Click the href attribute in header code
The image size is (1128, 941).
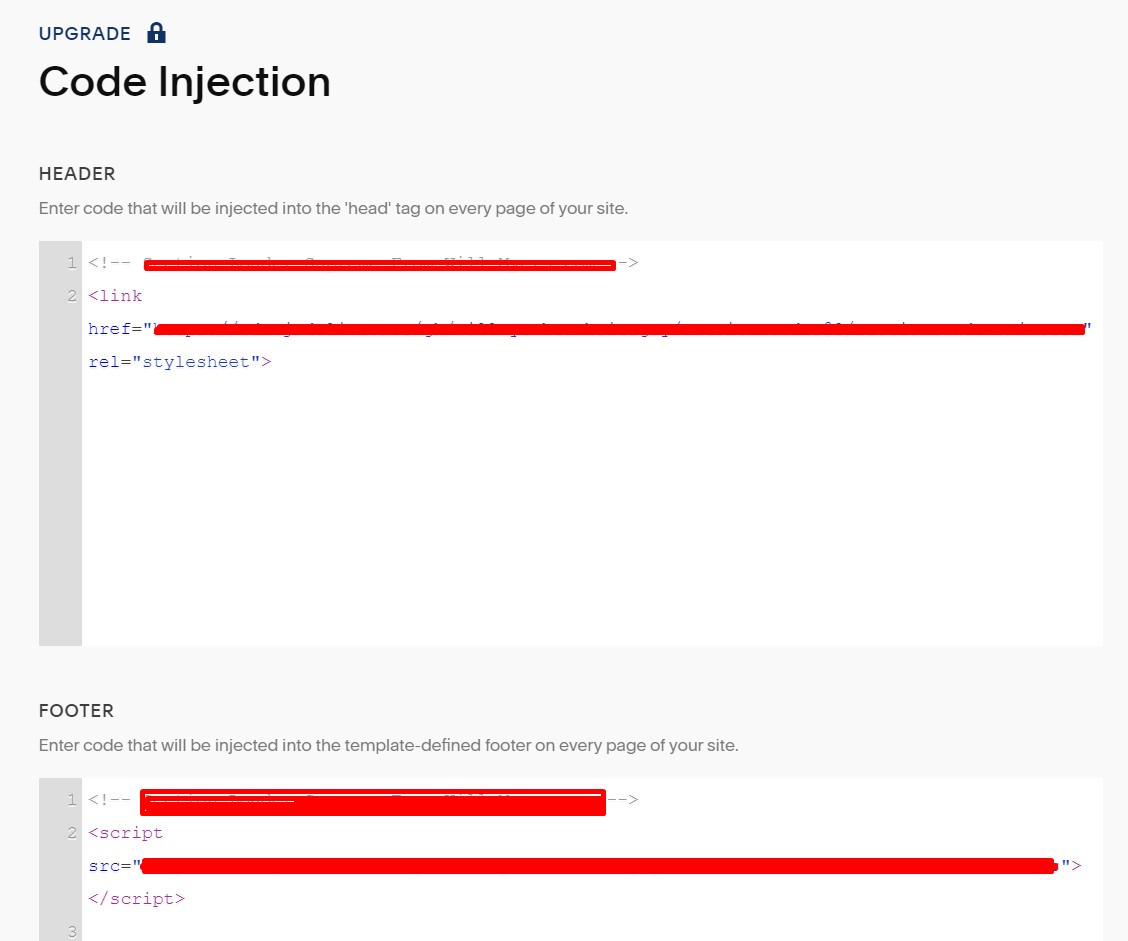click(x=108, y=329)
